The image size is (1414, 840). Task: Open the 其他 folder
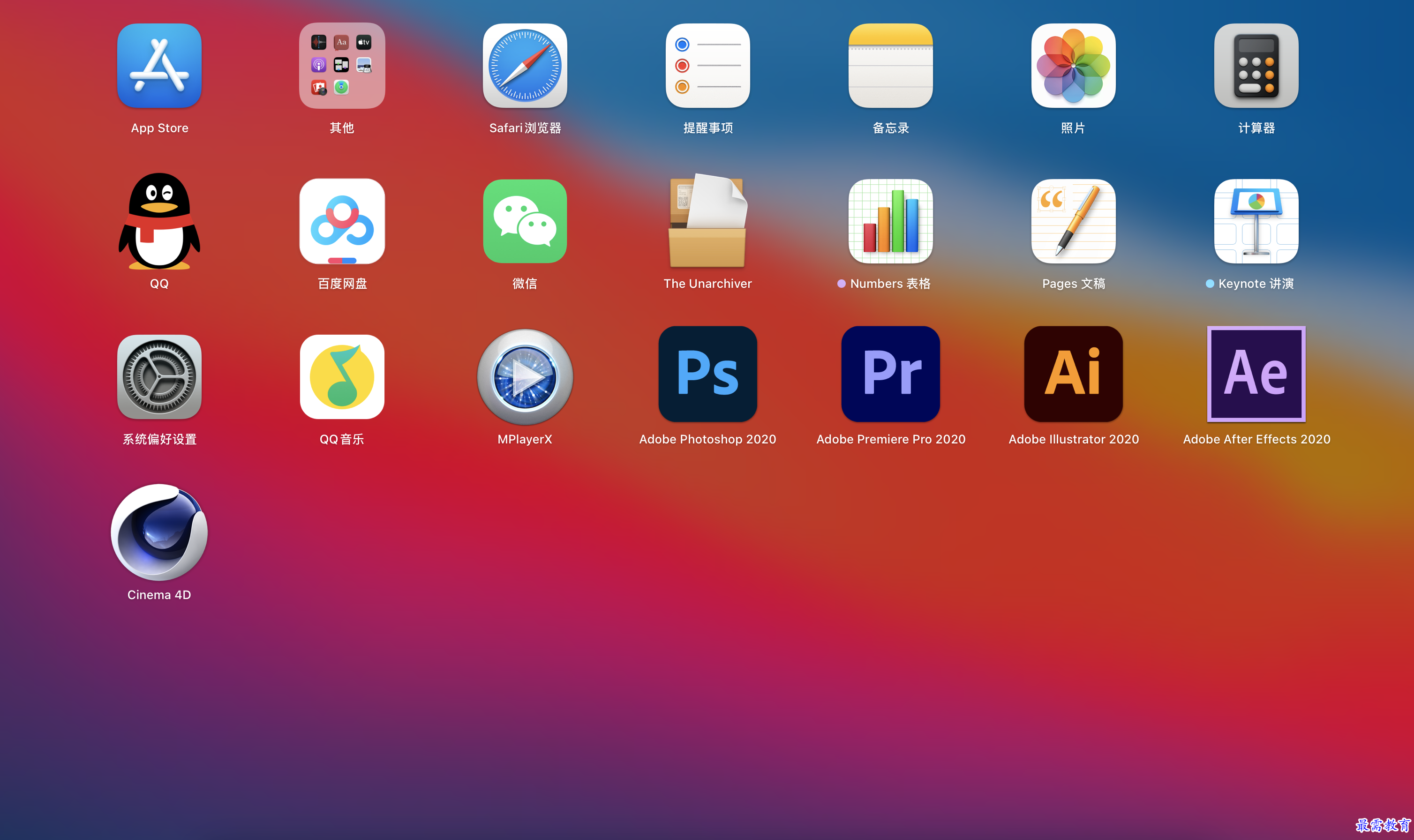(342, 66)
